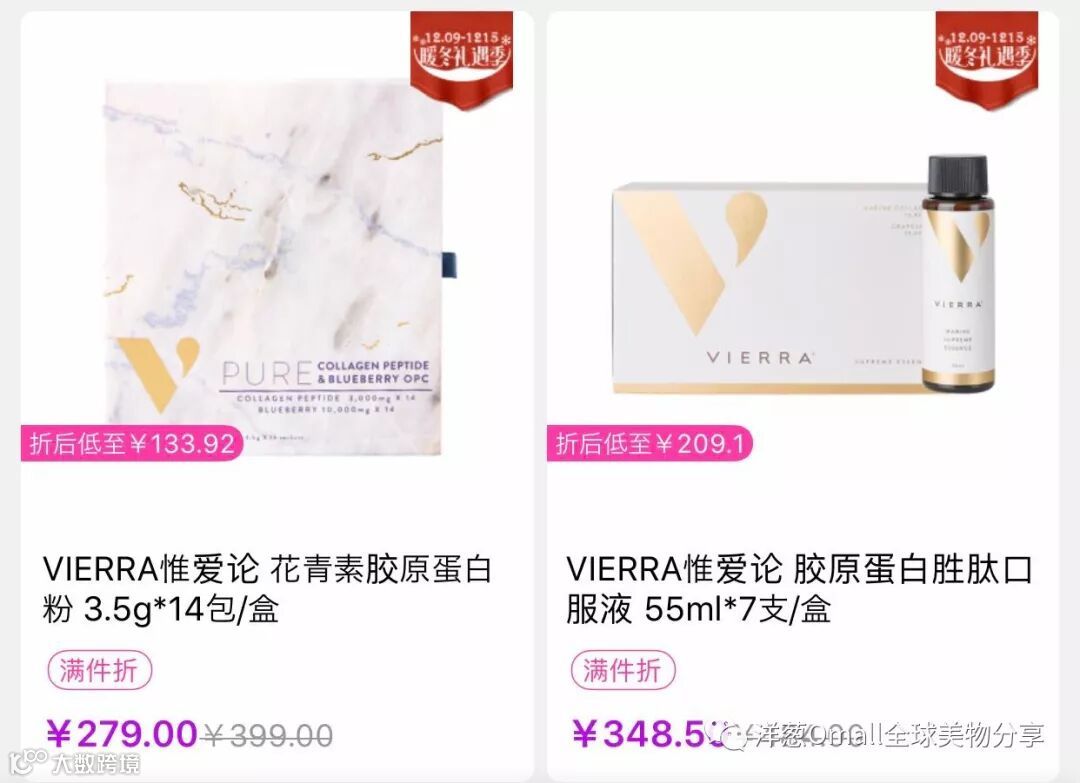The image size is (1080, 783).
Task: Click the ¥279.00 sale price
Action: pyautogui.click(x=122, y=733)
